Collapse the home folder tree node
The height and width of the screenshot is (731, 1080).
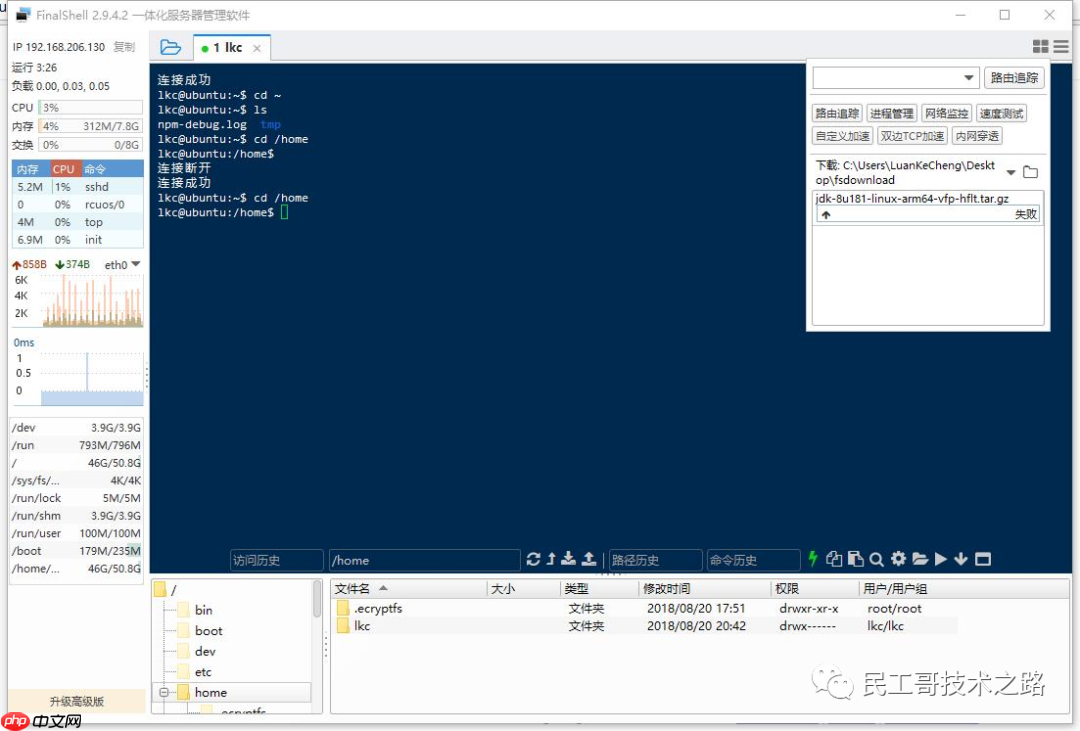tap(164, 692)
